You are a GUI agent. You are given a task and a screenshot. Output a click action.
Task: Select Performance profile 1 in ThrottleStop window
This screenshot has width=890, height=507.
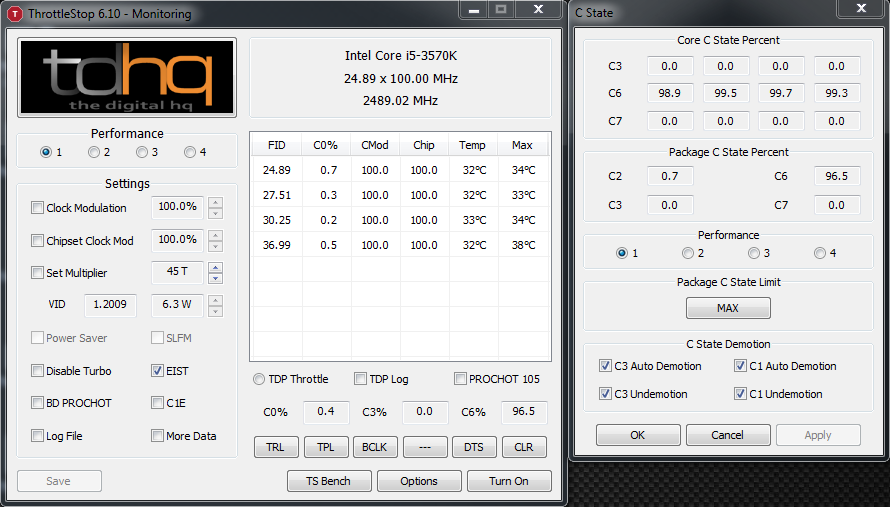(46, 152)
